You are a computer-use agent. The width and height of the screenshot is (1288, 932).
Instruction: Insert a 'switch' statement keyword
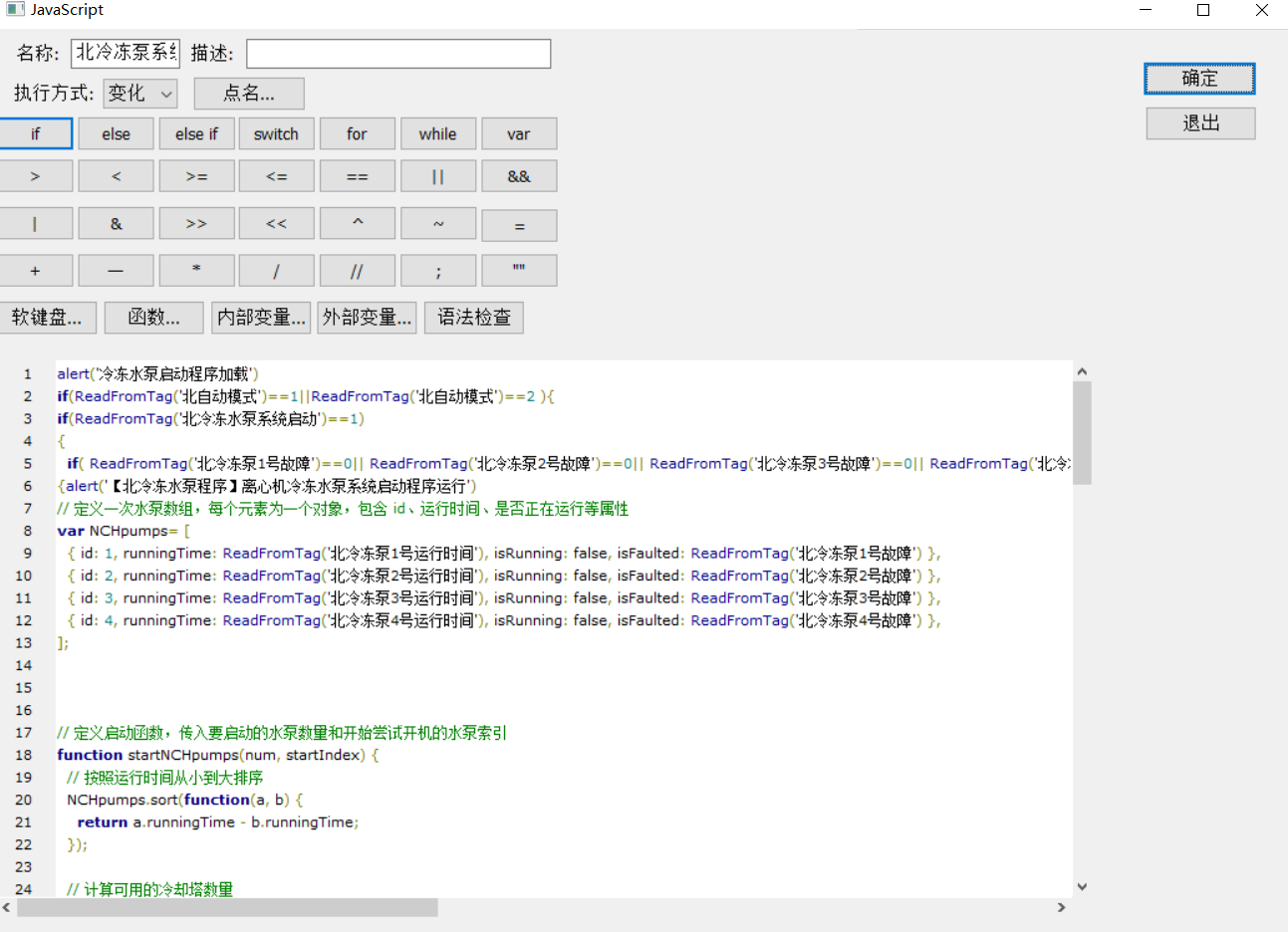276,133
